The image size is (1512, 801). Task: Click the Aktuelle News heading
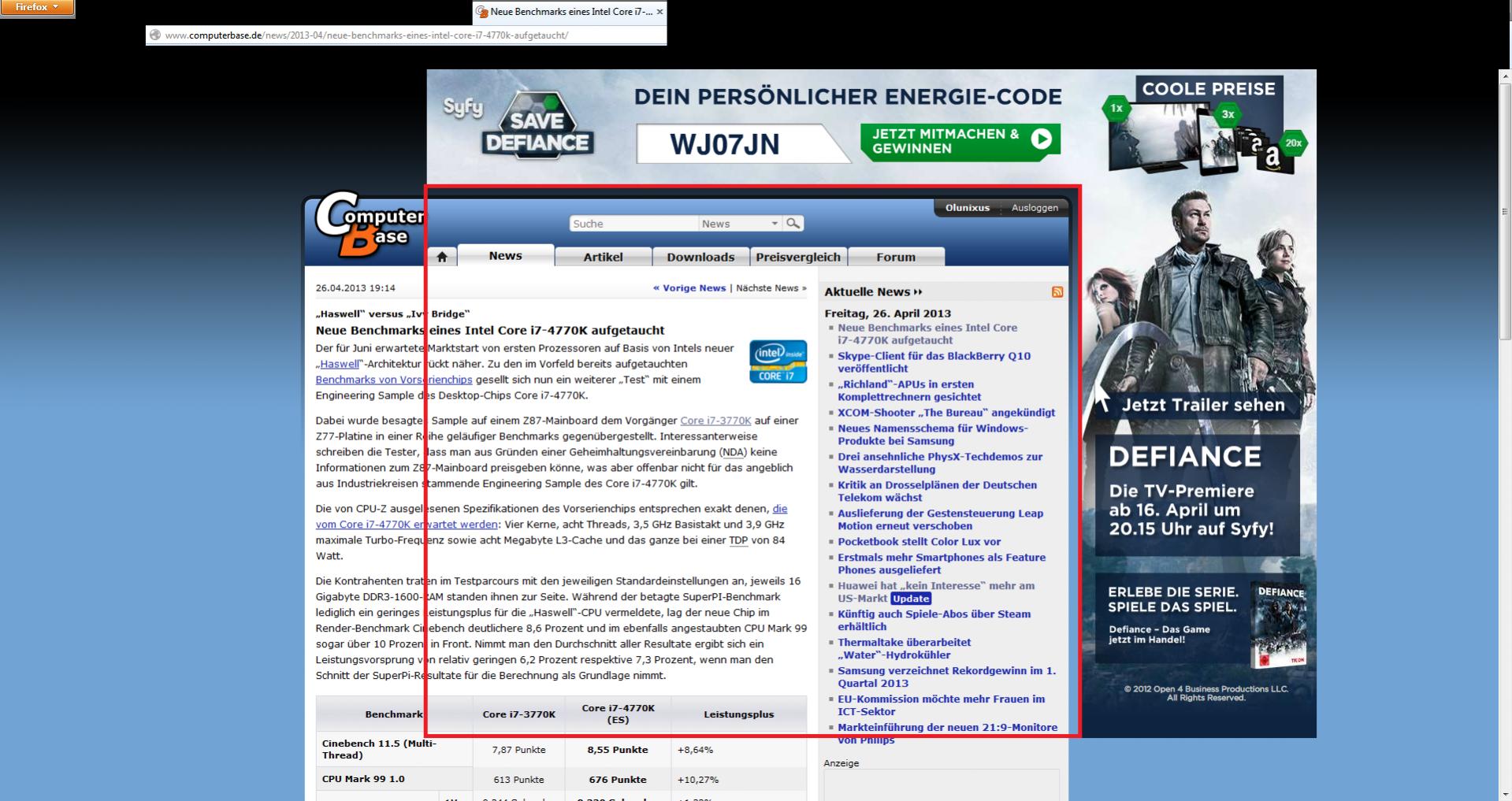point(867,292)
